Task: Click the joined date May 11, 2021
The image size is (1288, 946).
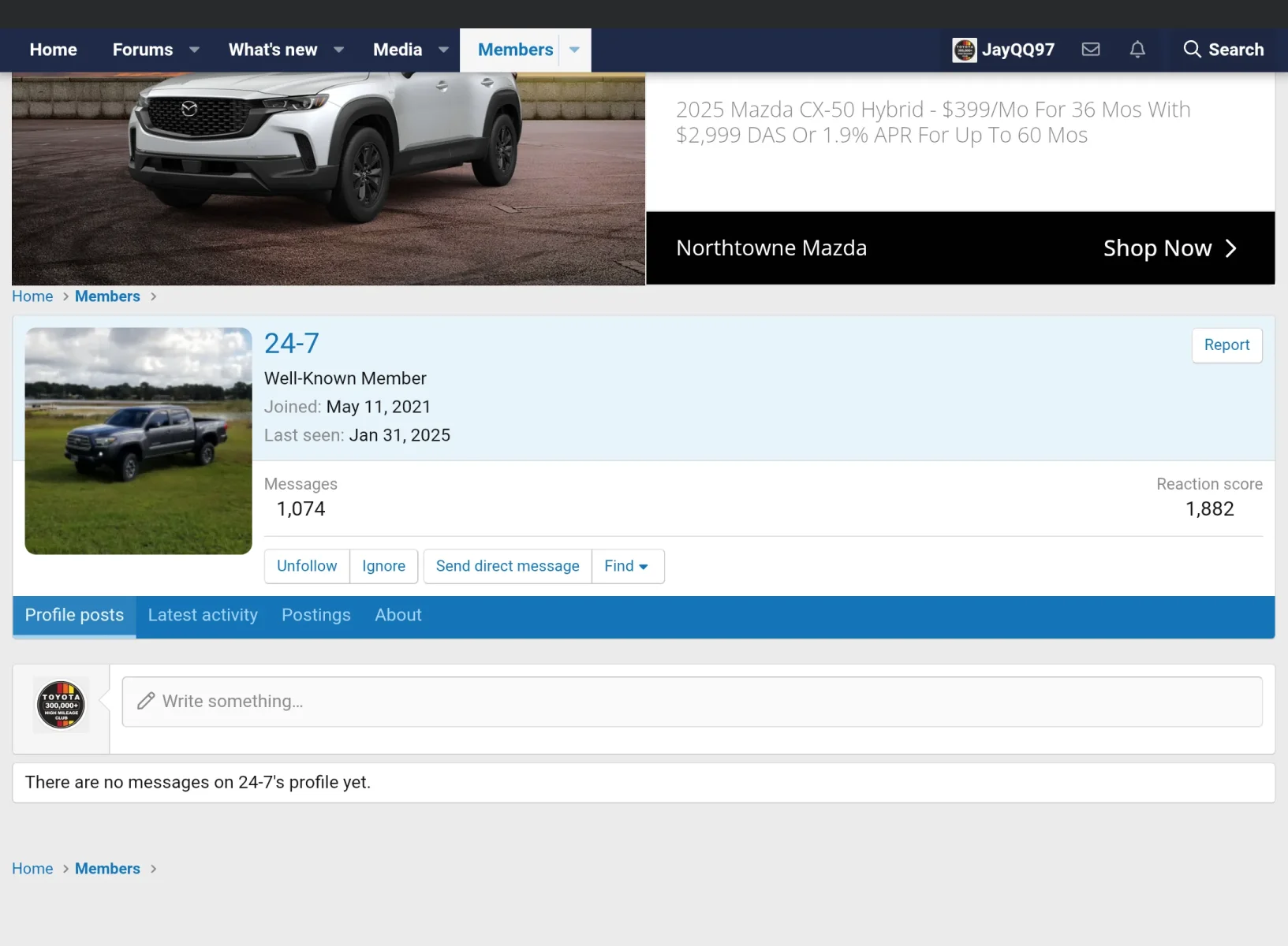Action: (379, 407)
